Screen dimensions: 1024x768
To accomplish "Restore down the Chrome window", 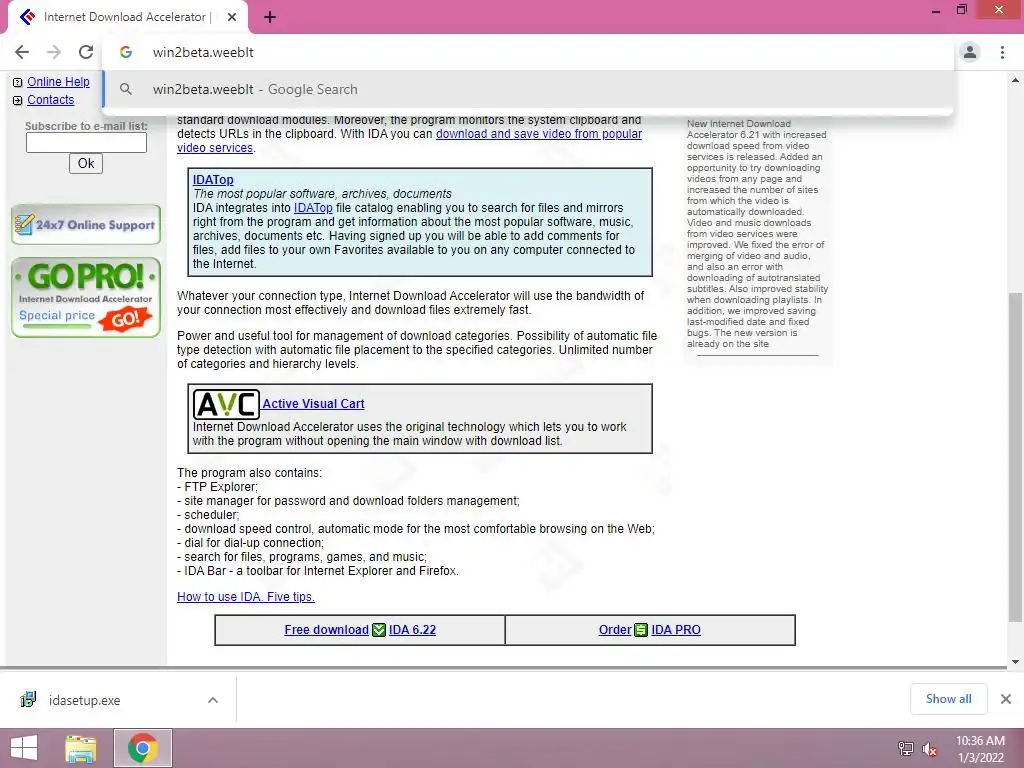I will coord(961,10).
